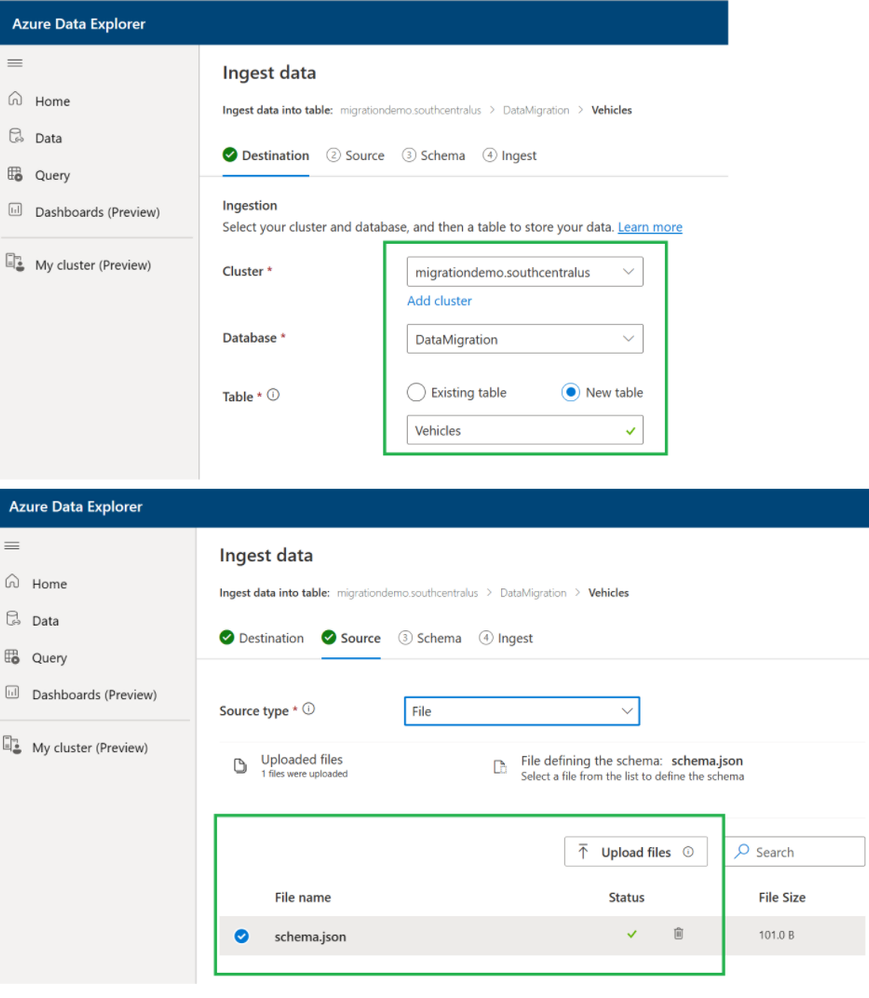Click hamburger menu icon in bottom window
The width and height of the screenshot is (869, 998).
click(12, 545)
